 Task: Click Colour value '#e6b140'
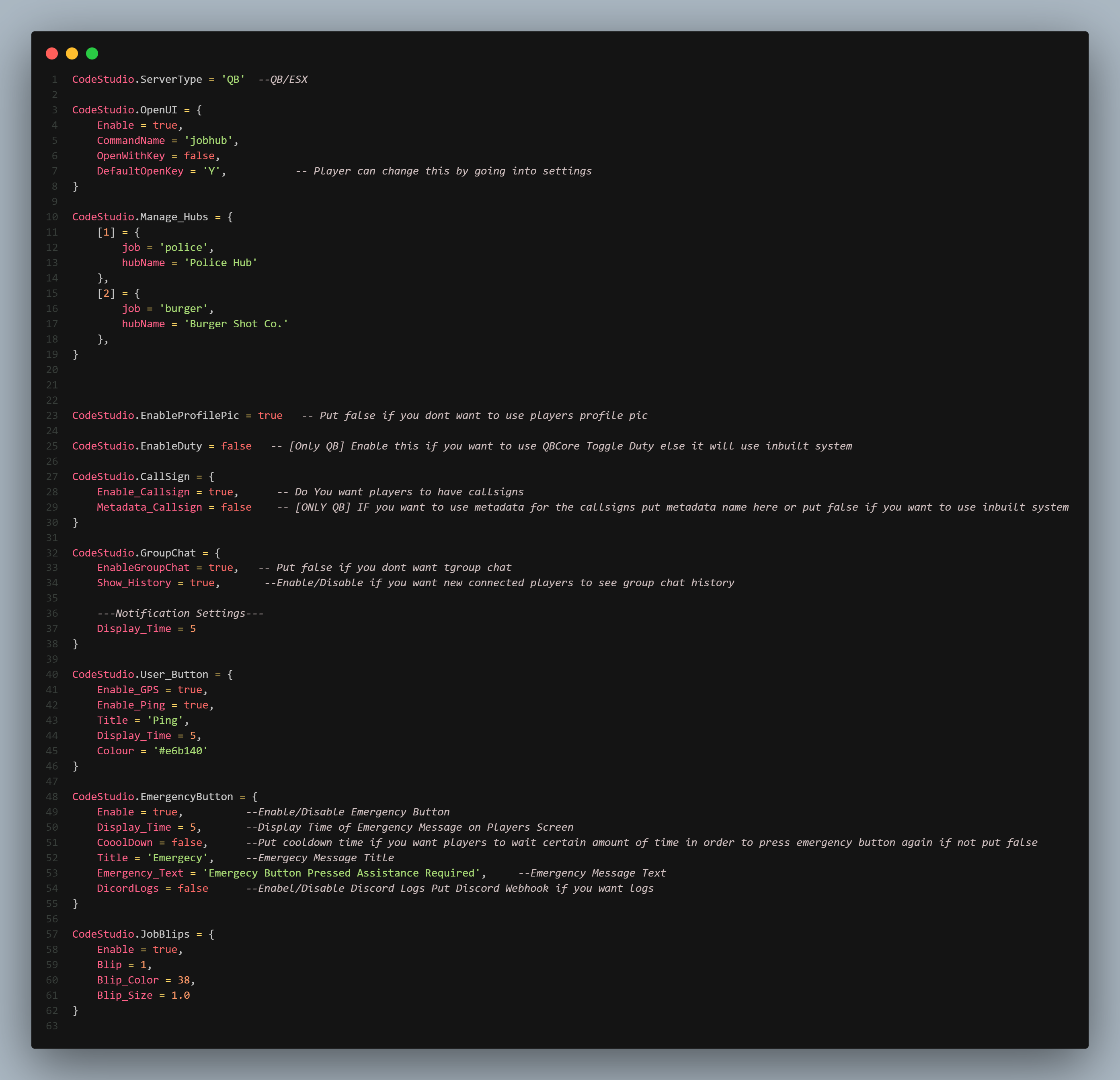coord(181,751)
